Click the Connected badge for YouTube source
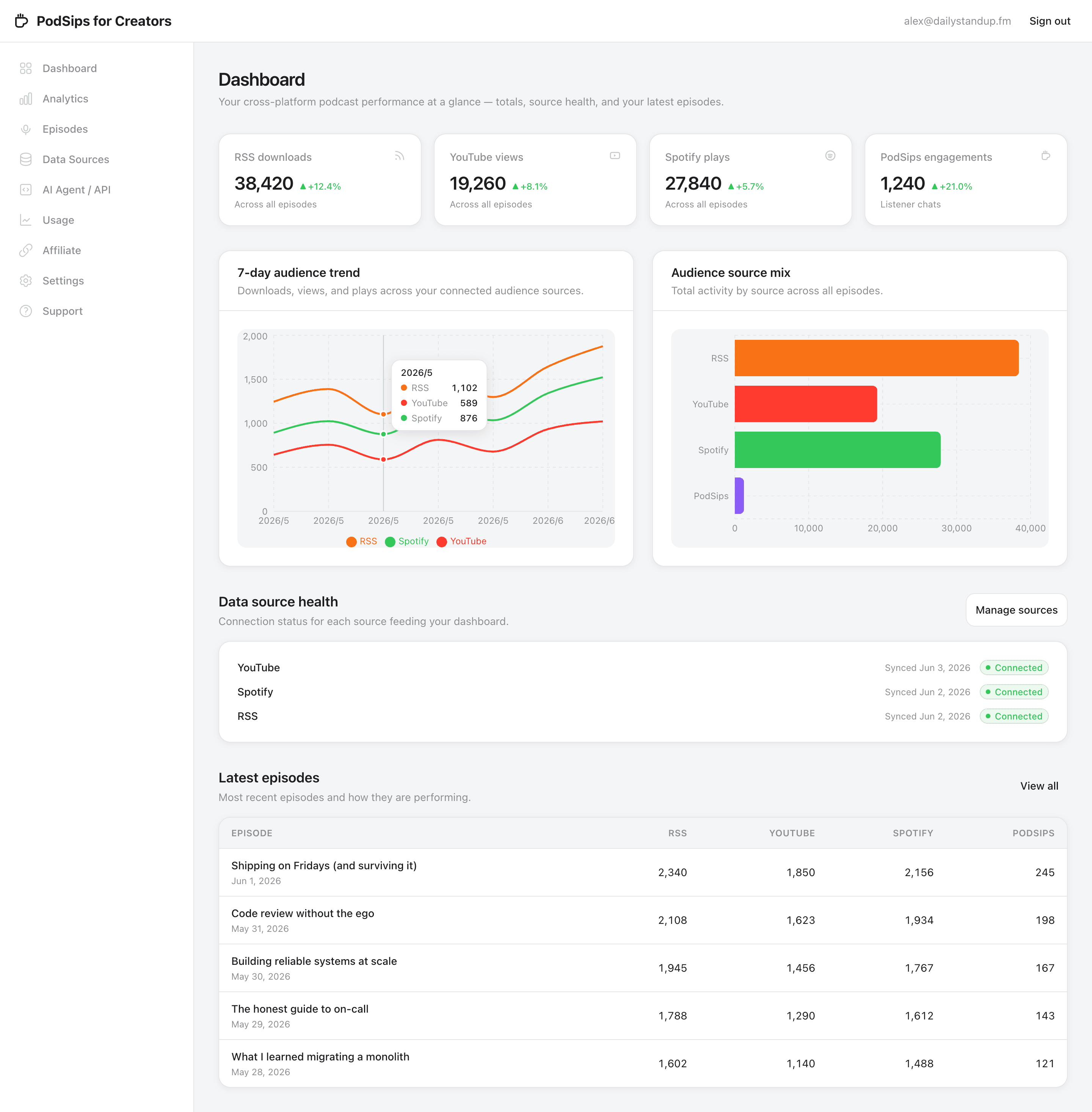The height and width of the screenshot is (1112, 1092). 1014,668
